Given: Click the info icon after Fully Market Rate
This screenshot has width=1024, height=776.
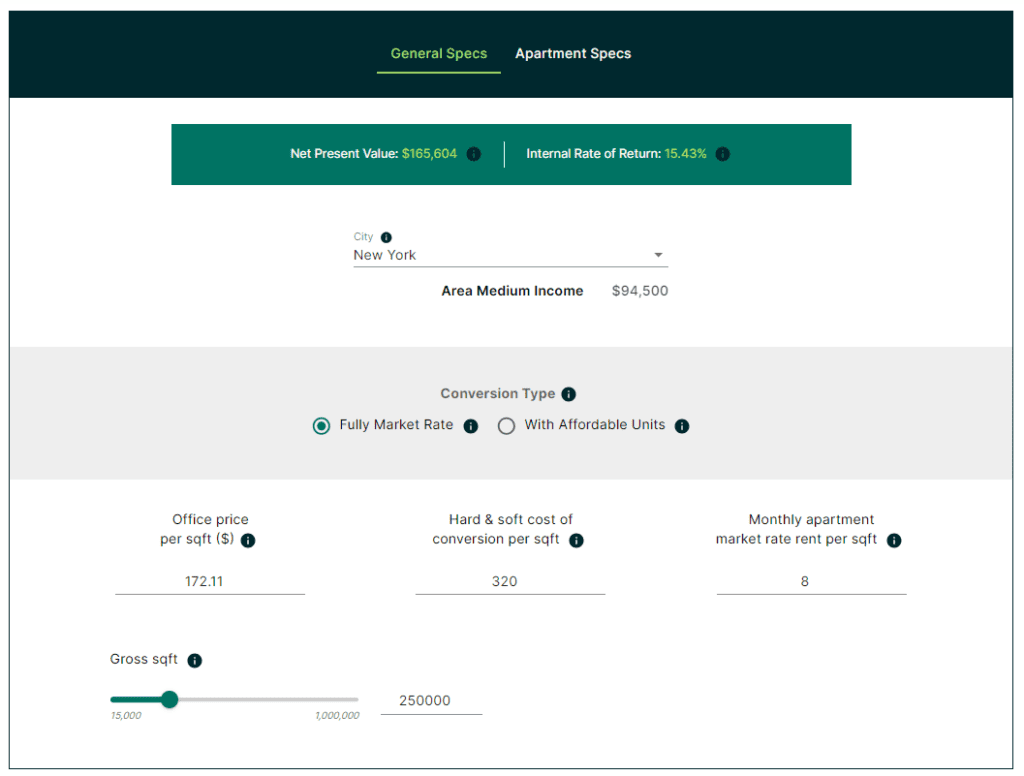Looking at the screenshot, I should 470,425.
